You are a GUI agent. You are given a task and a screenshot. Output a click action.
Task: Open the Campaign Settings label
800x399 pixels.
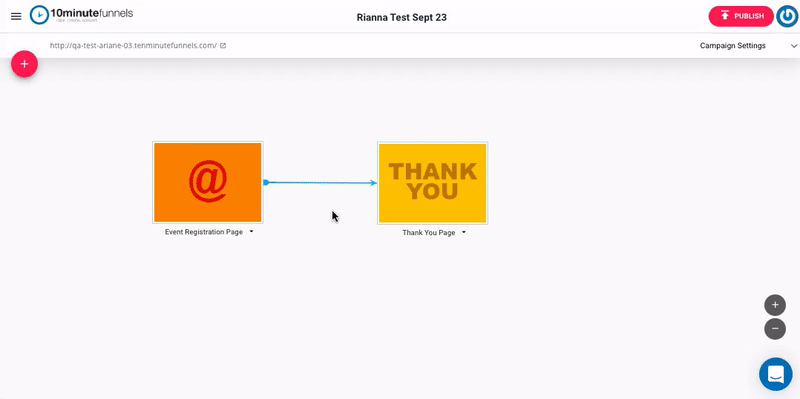733,45
